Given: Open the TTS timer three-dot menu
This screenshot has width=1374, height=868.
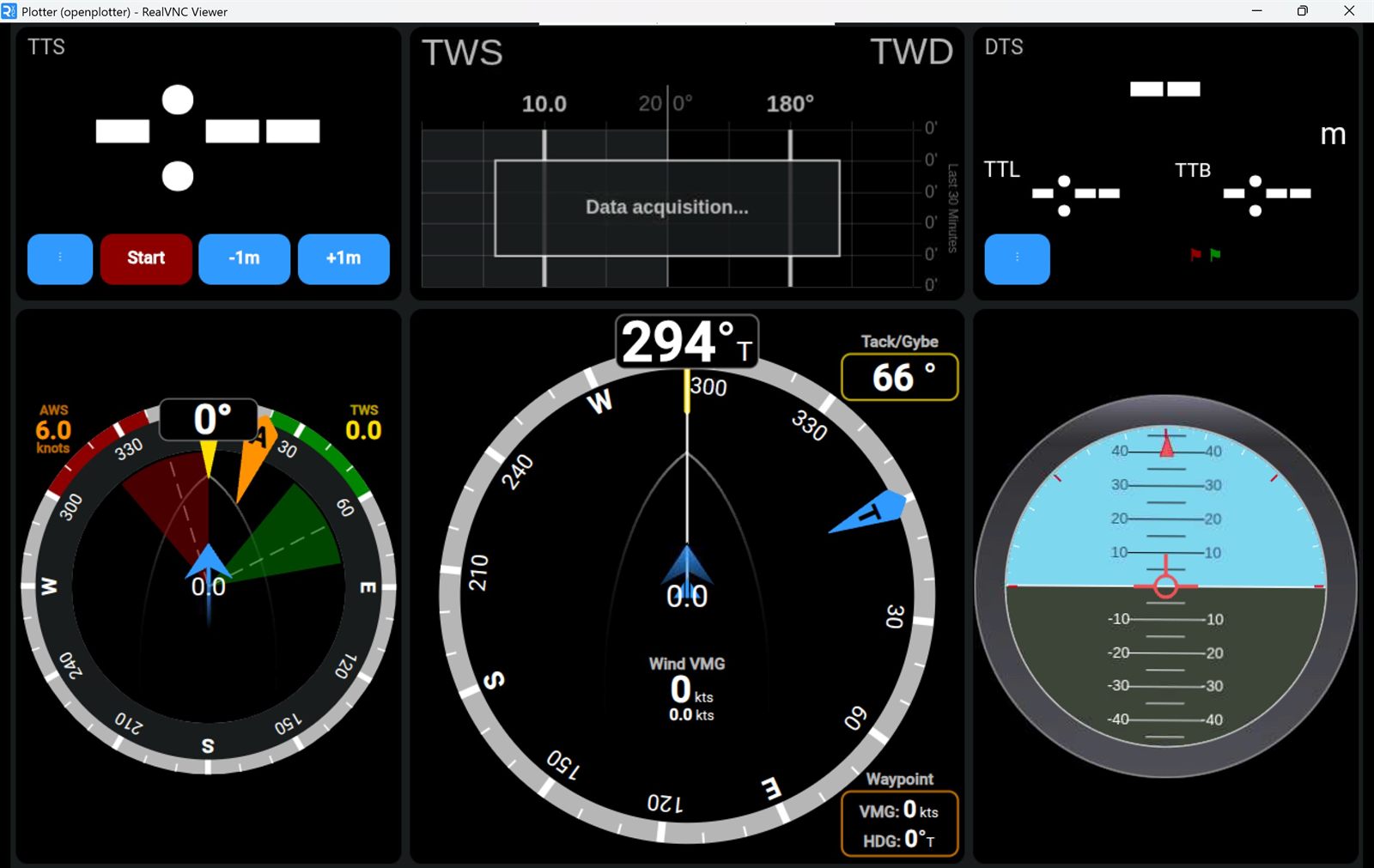Looking at the screenshot, I should [x=60, y=258].
